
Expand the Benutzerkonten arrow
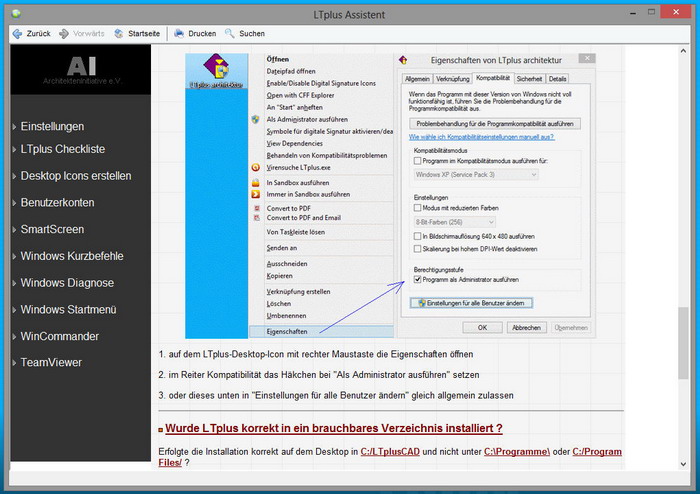point(14,203)
